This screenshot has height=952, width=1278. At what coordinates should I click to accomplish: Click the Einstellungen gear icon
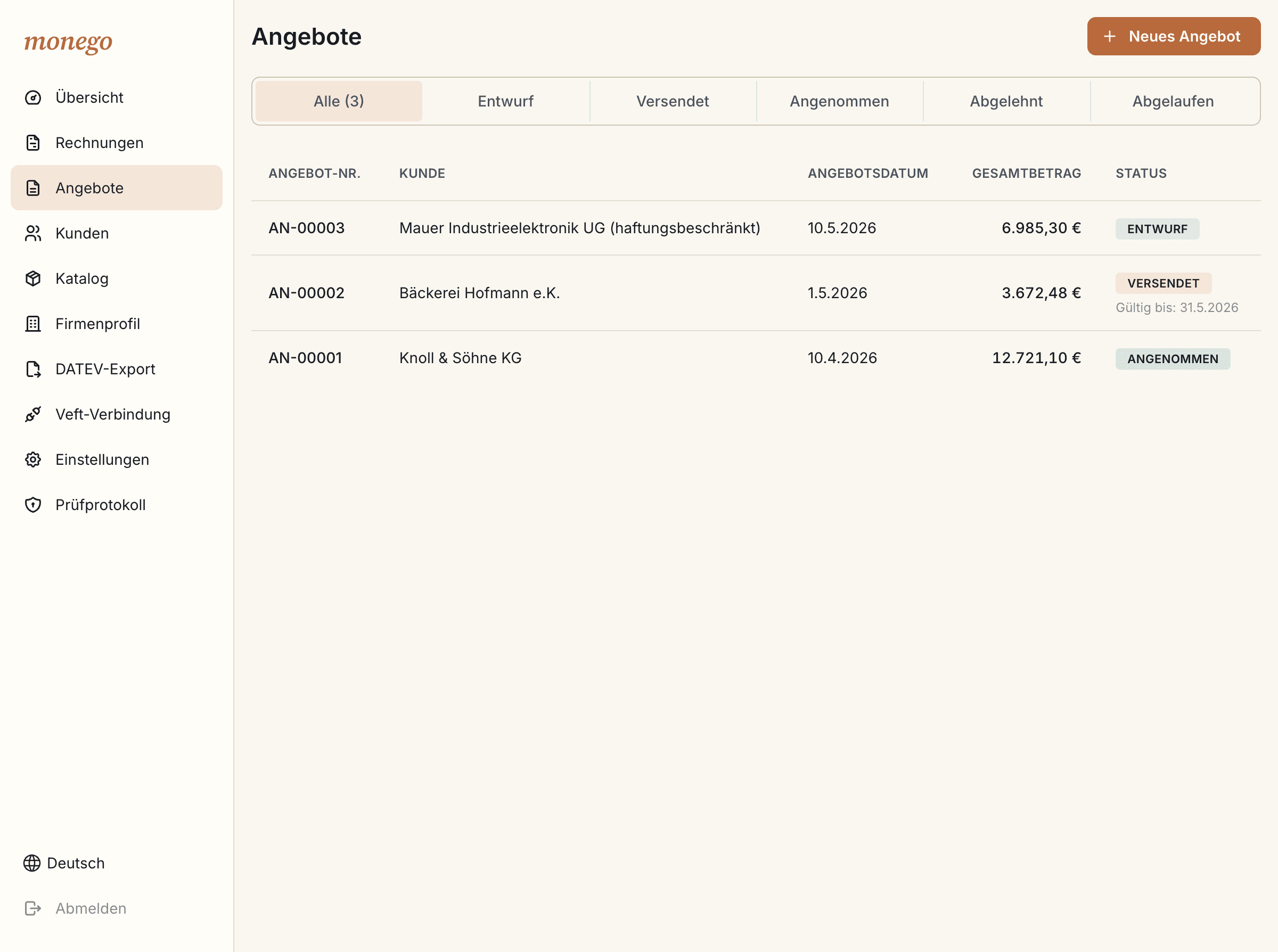pyautogui.click(x=33, y=459)
